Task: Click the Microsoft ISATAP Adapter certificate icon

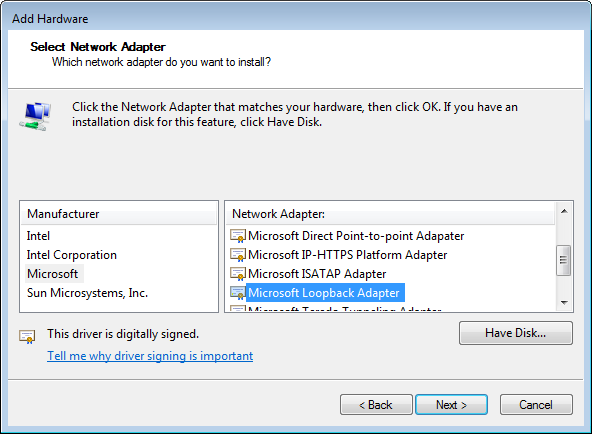Action: [238, 274]
